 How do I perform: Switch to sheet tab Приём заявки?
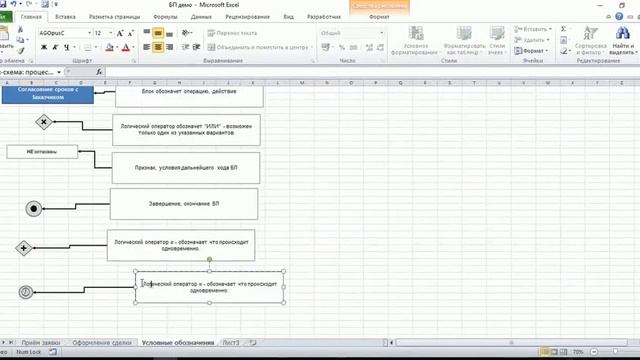pos(41,342)
